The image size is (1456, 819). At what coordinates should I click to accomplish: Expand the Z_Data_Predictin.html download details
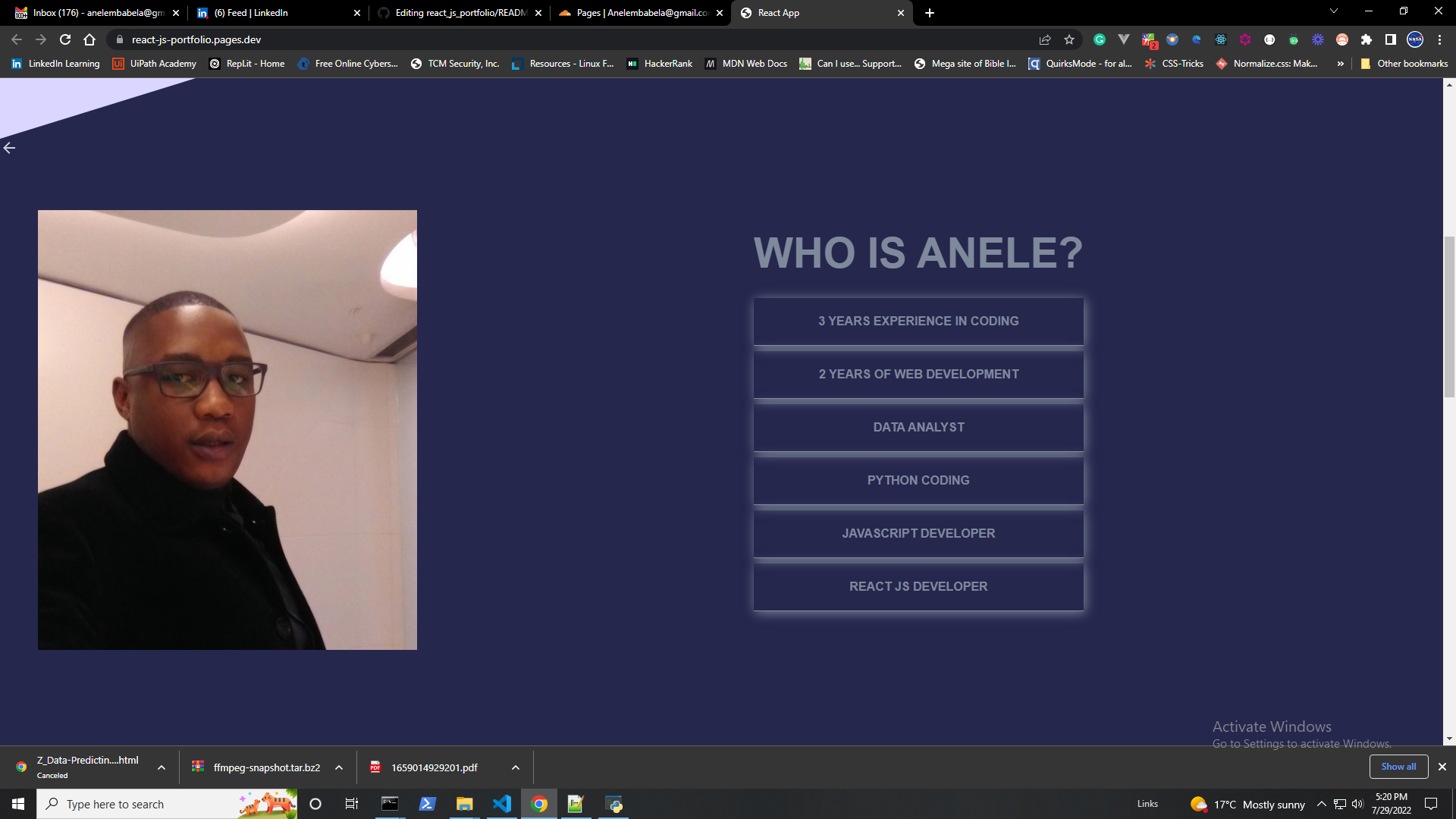tap(160, 767)
